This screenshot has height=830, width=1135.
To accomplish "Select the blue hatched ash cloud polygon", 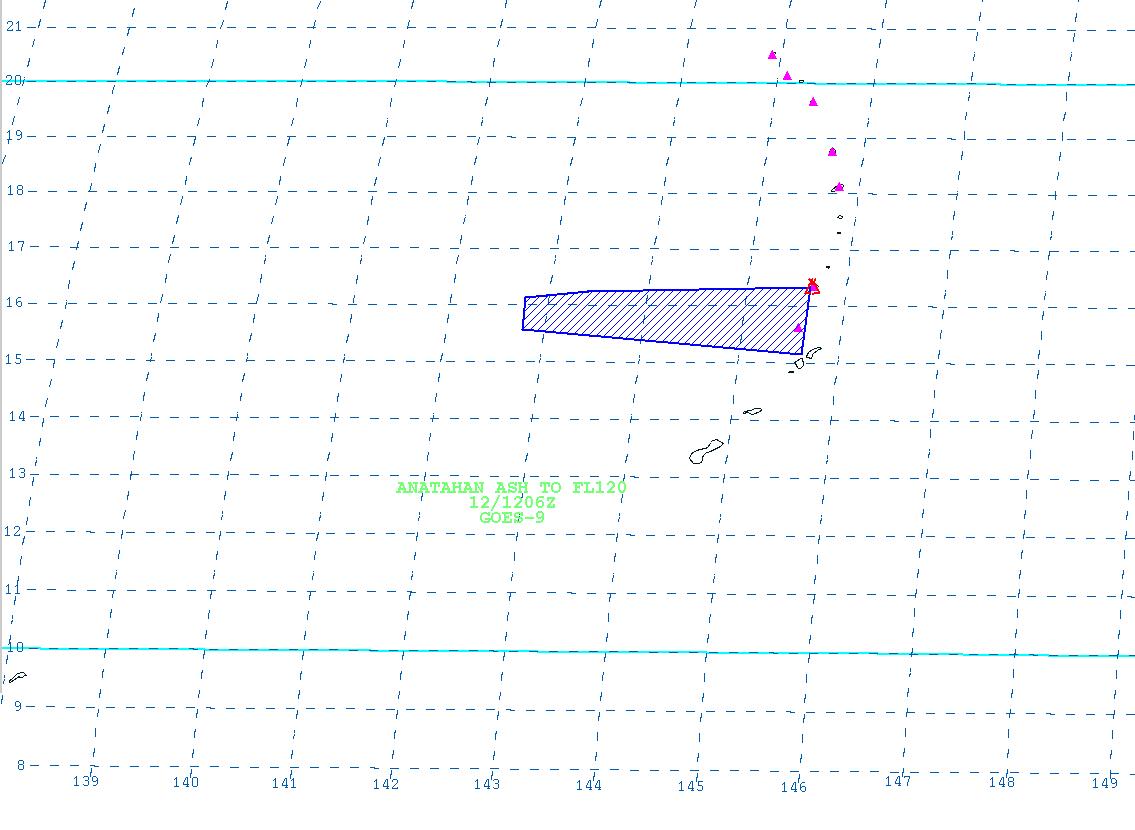I will pos(666,319).
